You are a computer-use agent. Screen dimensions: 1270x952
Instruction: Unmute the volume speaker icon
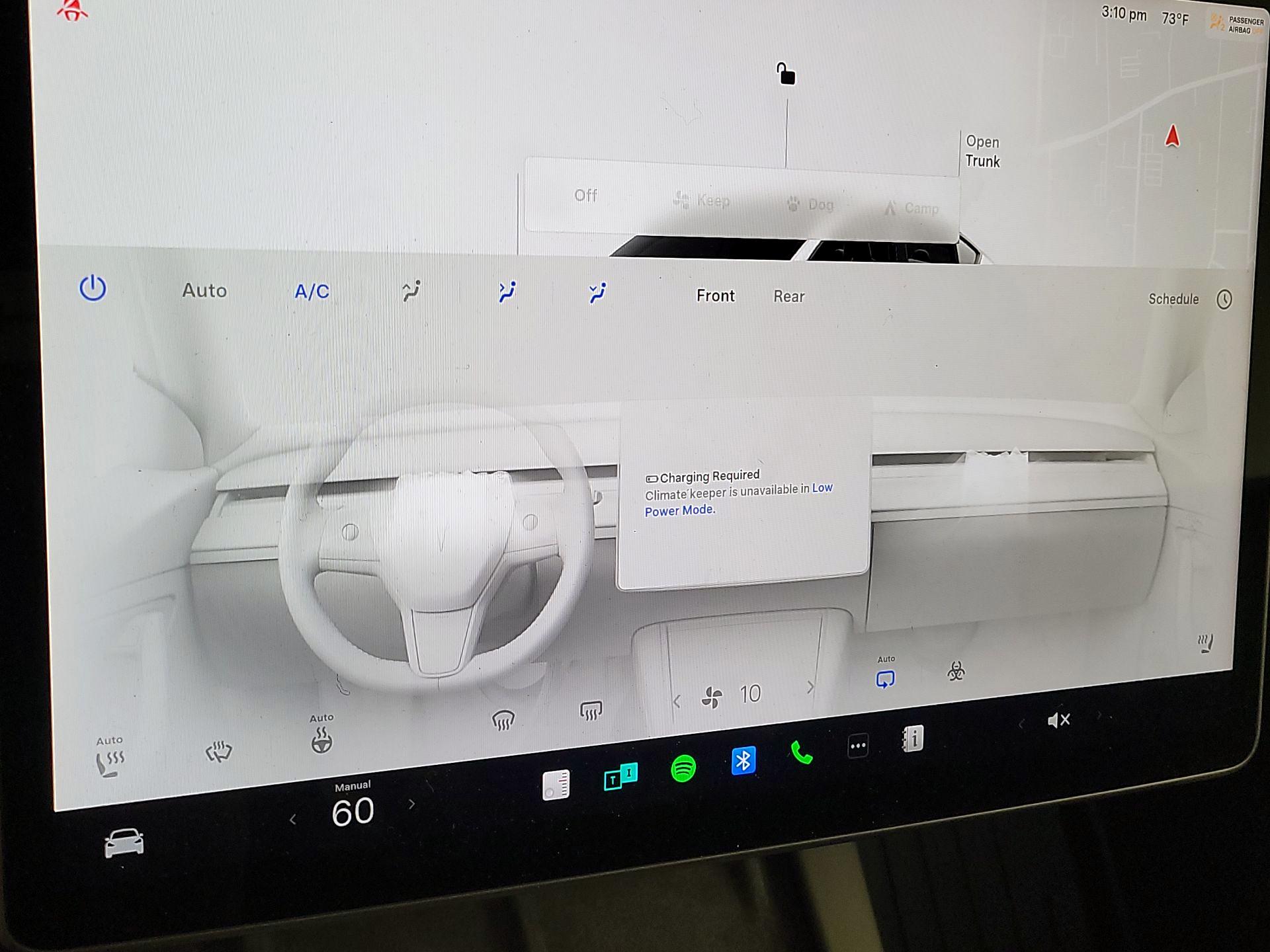(x=1058, y=720)
